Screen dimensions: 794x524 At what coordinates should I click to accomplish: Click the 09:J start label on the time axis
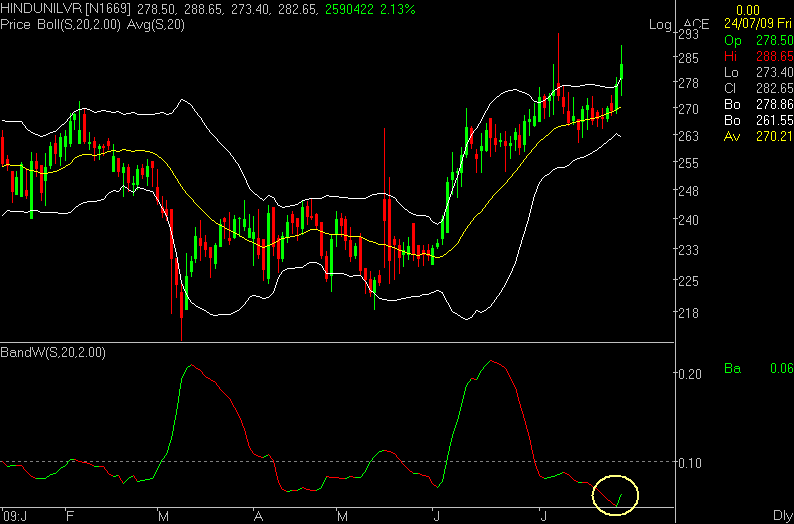pos(14,516)
